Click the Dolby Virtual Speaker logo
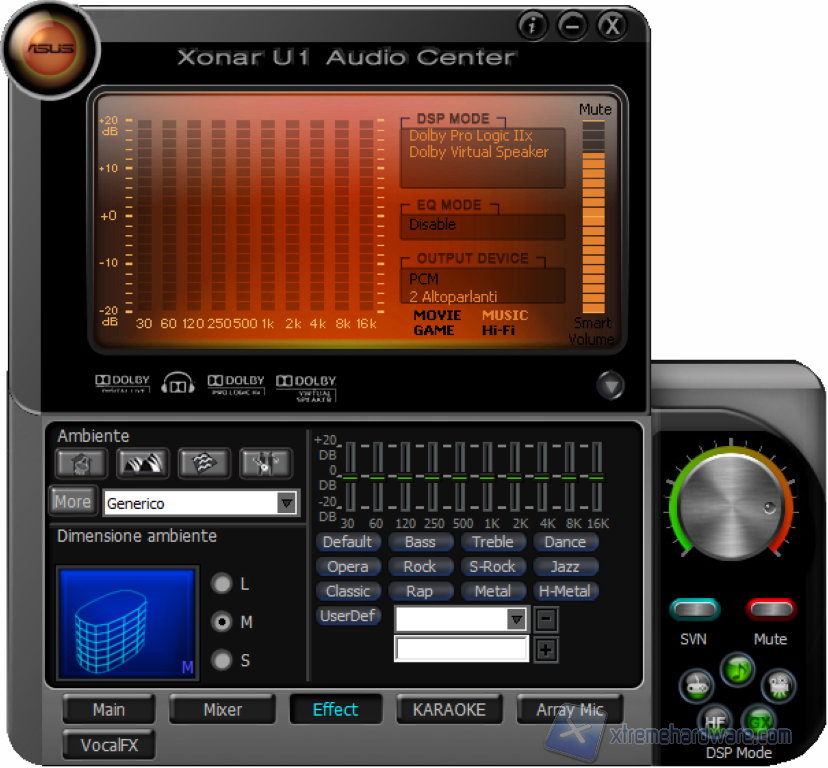828x768 pixels. [x=306, y=387]
